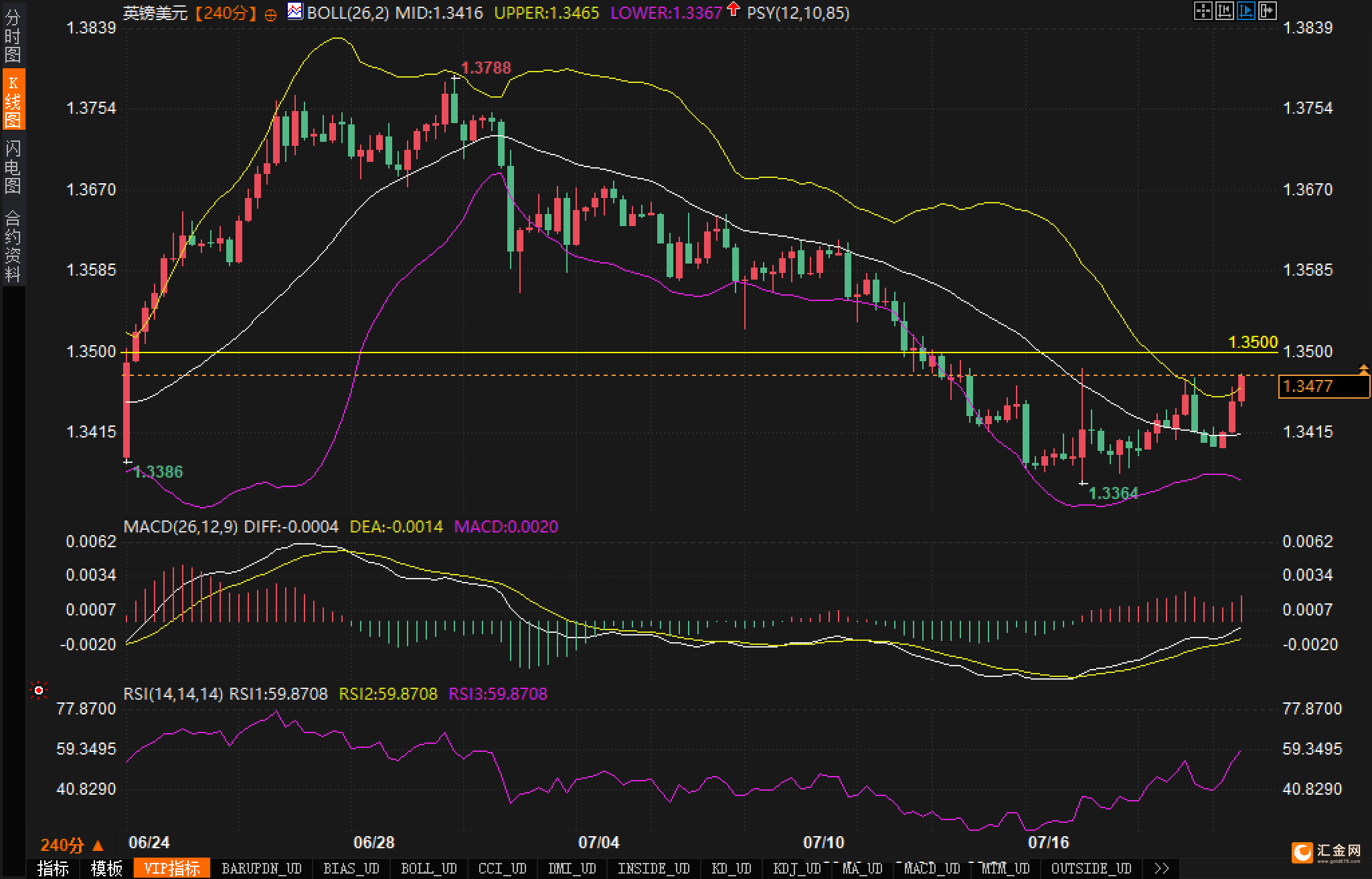Click the BOLL indicator chart icon
The width and height of the screenshot is (1372, 879).
(294, 11)
